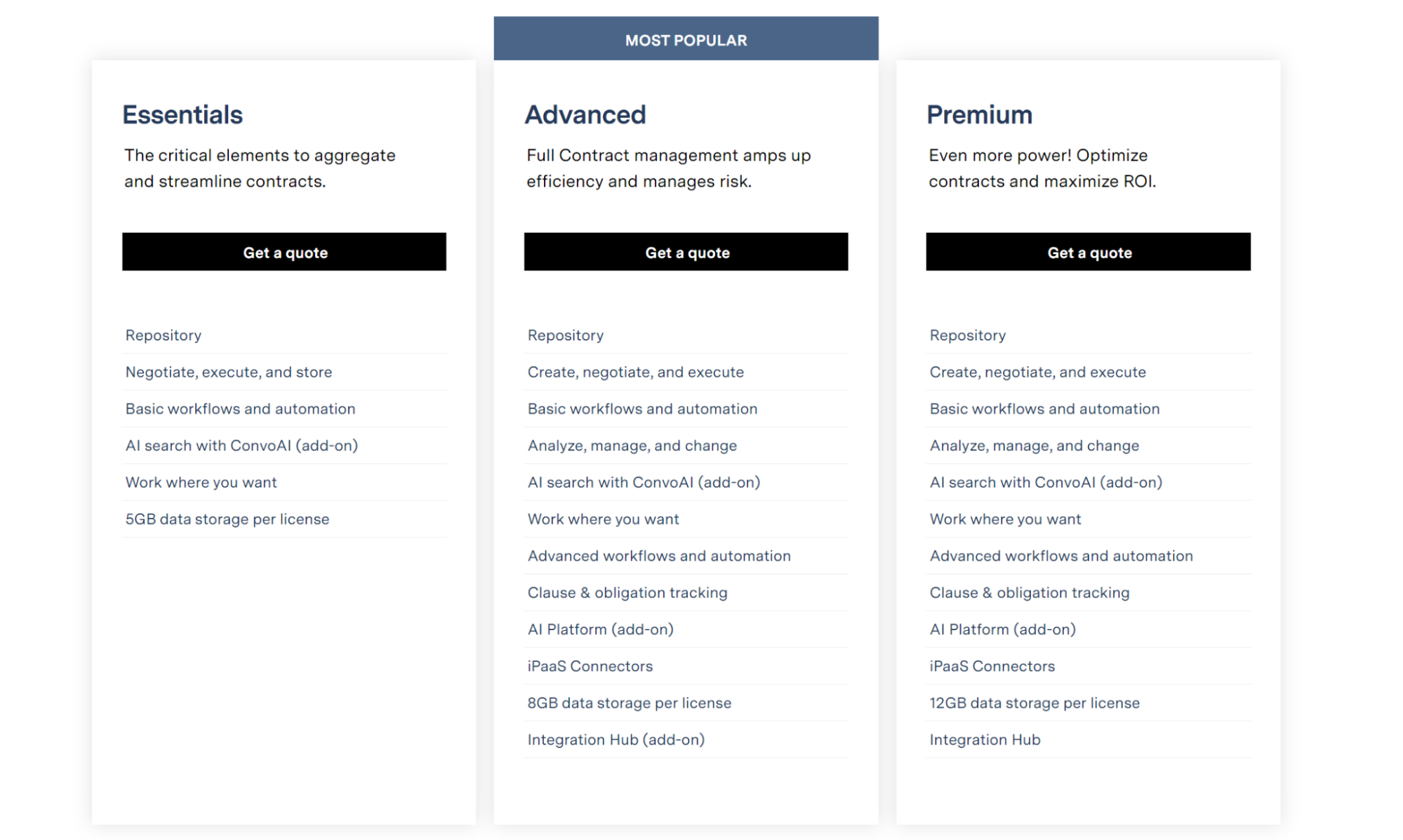
Task: Select Create, negotiate, and execute under Advanced
Action: pyautogui.click(x=635, y=372)
